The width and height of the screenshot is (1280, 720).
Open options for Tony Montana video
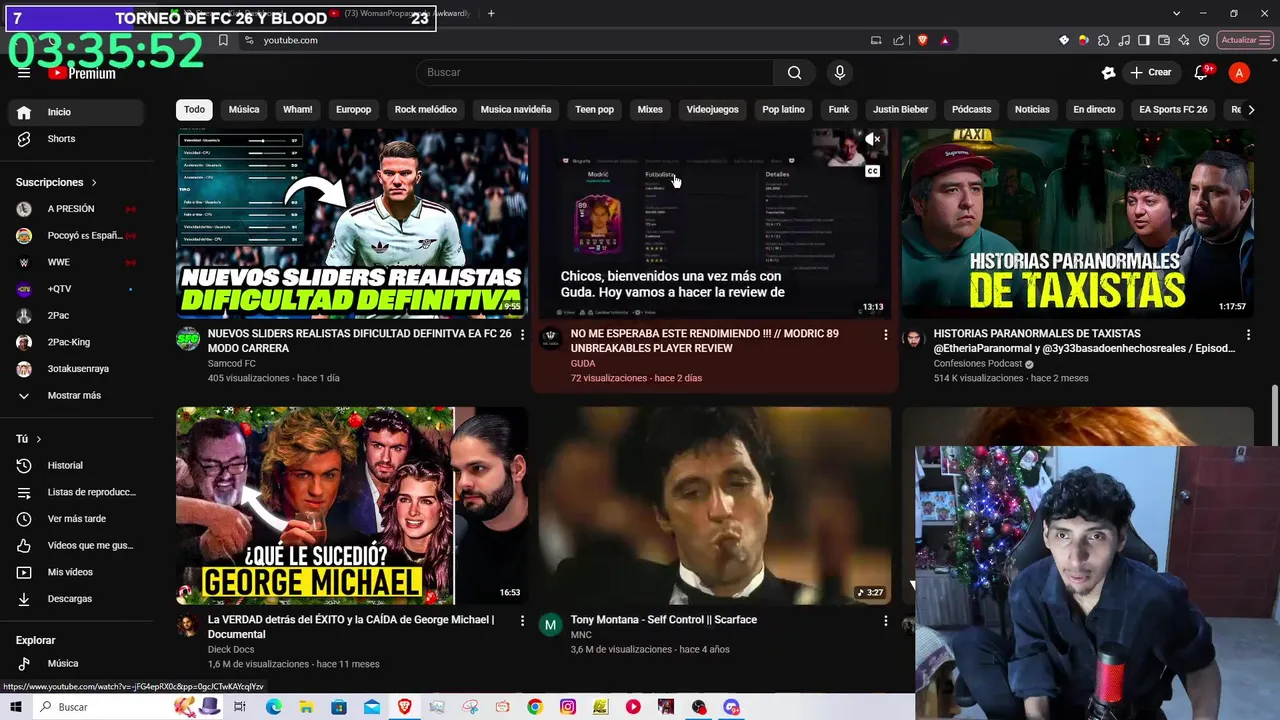tap(885, 620)
